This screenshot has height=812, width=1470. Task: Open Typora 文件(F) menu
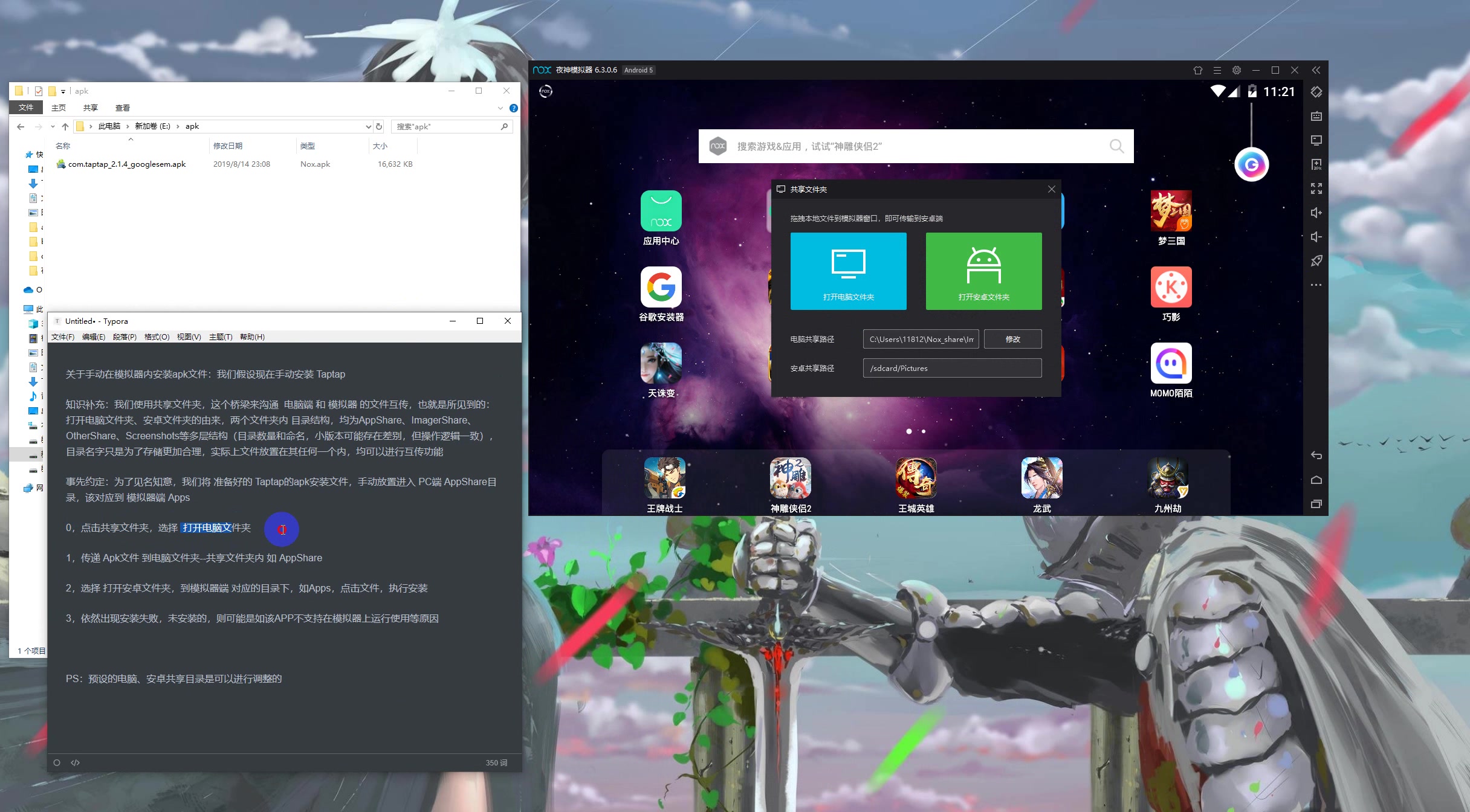pos(63,337)
